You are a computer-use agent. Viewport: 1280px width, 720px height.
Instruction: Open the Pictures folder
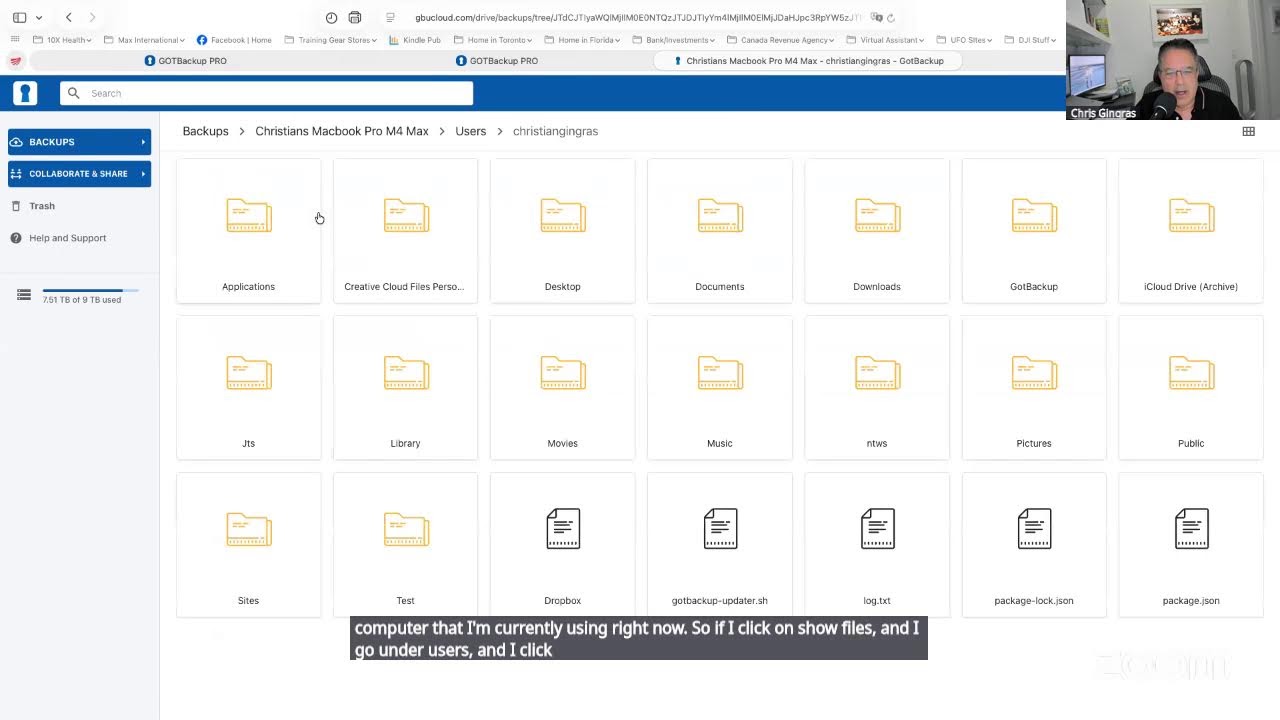(1034, 388)
